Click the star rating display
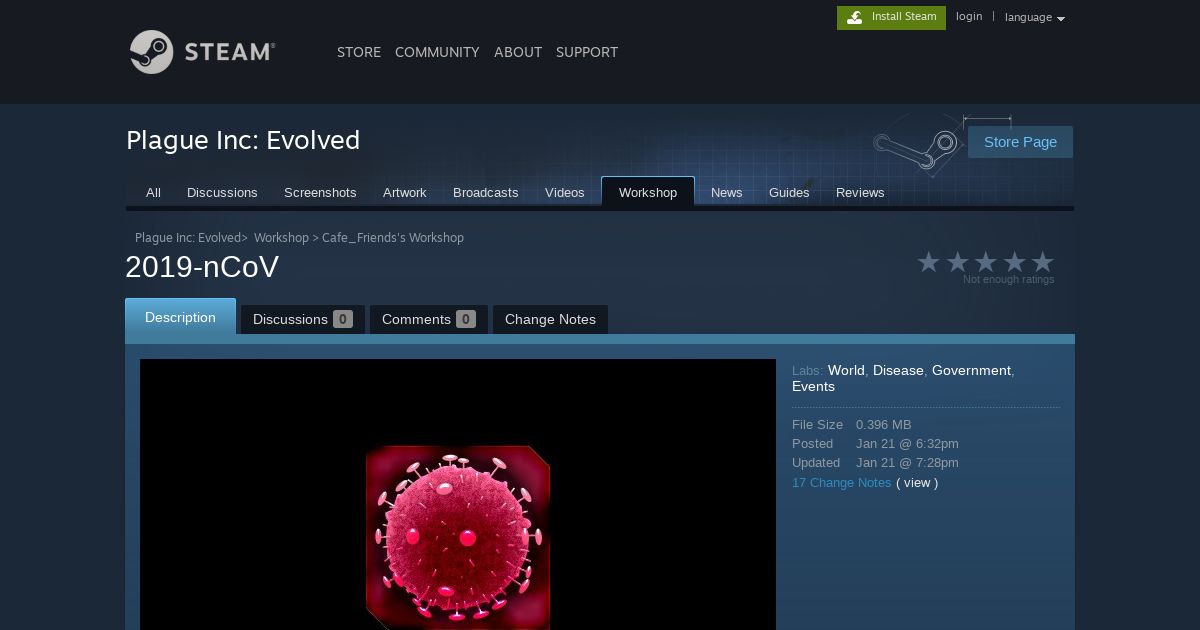Screen dimensions: 1200x630 [986, 262]
